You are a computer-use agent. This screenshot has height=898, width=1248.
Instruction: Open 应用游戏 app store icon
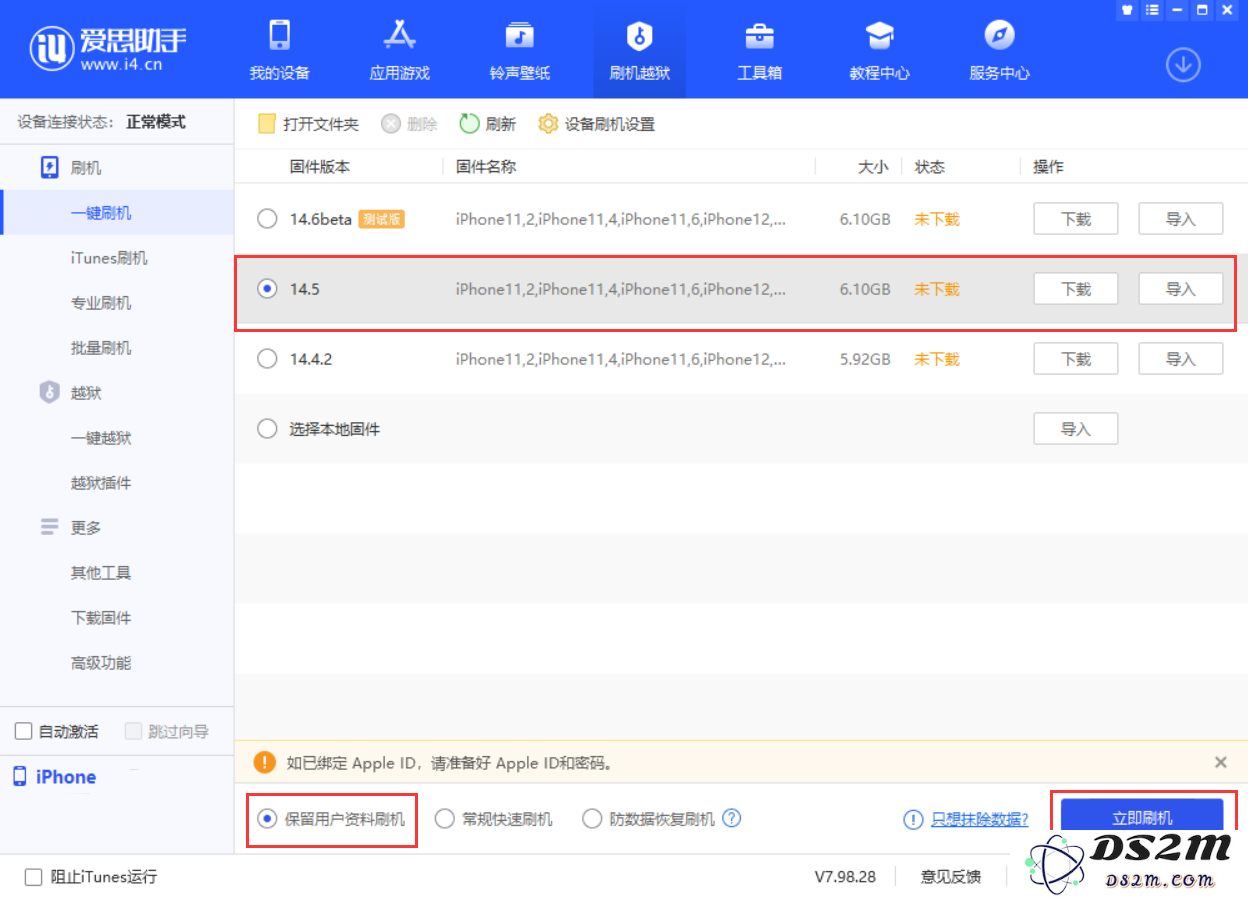pyautogui.click(x=399, y=36)
